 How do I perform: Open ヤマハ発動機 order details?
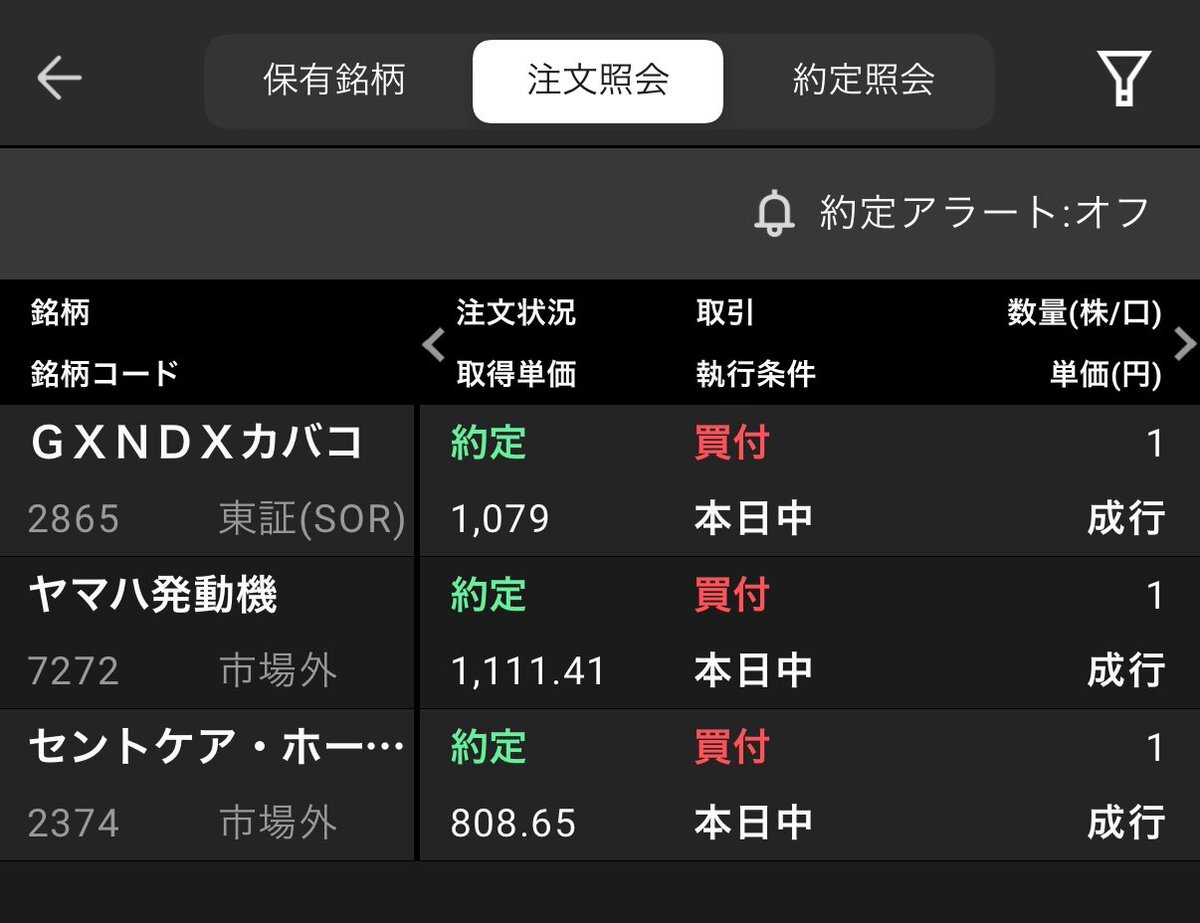[x=600, y=633]
